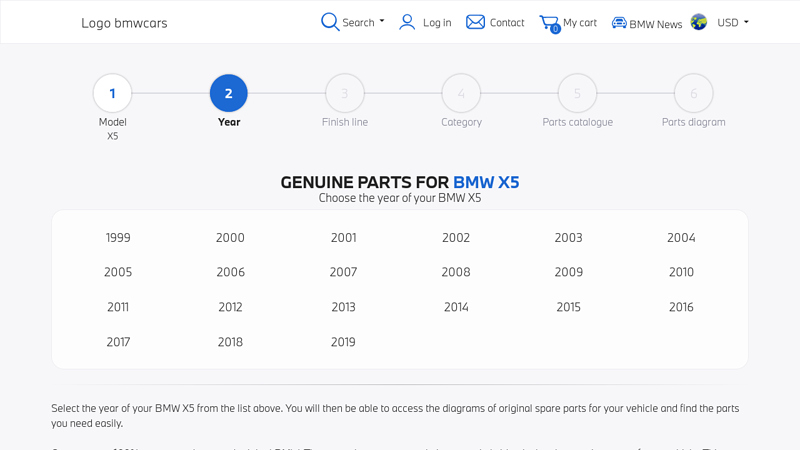800x450 pixels.
Task: Pick 2013 from the year list
Action: click(x=343, y=307)
